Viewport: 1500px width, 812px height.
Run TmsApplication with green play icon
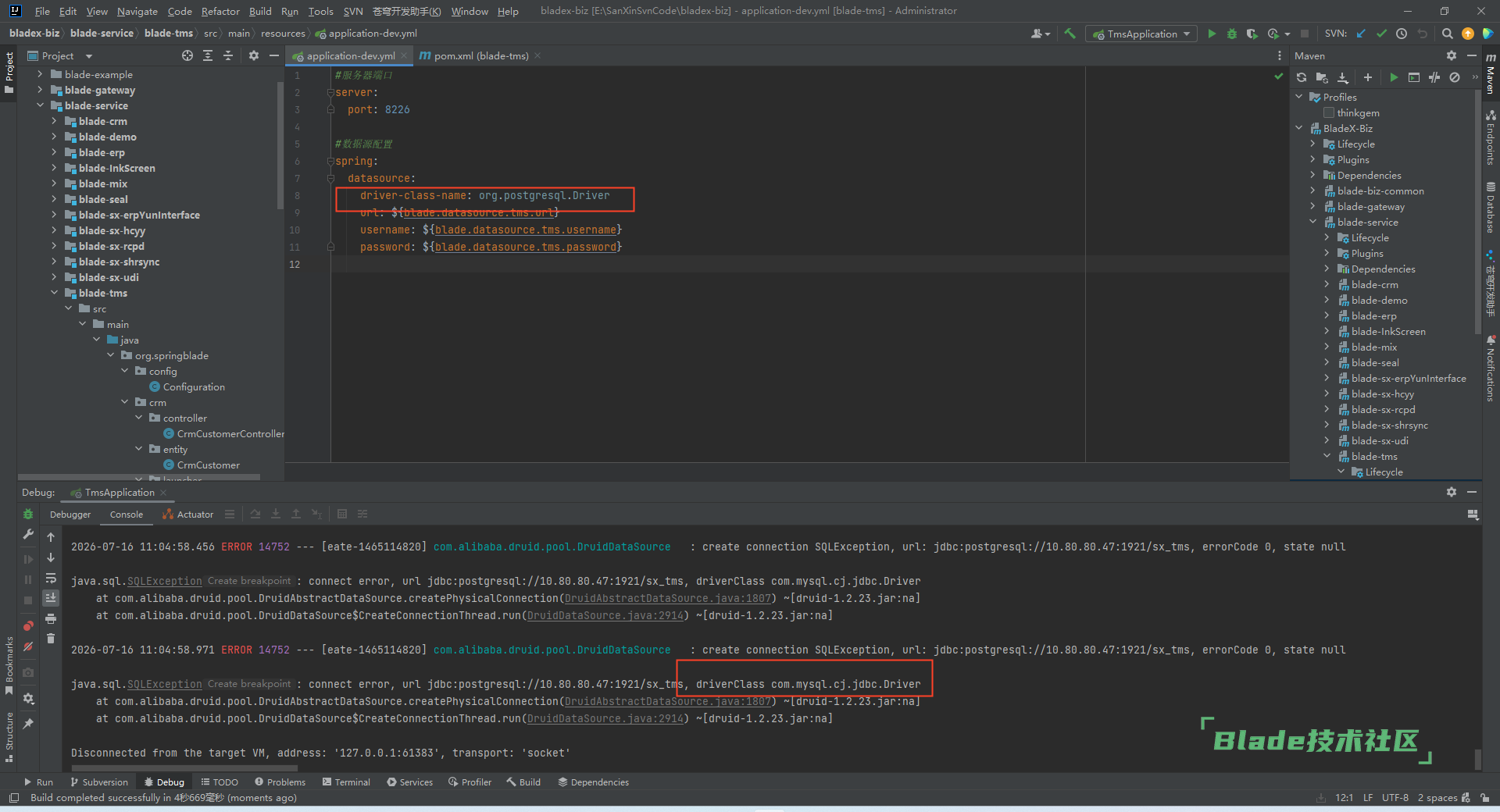(x=1212, y=34)
